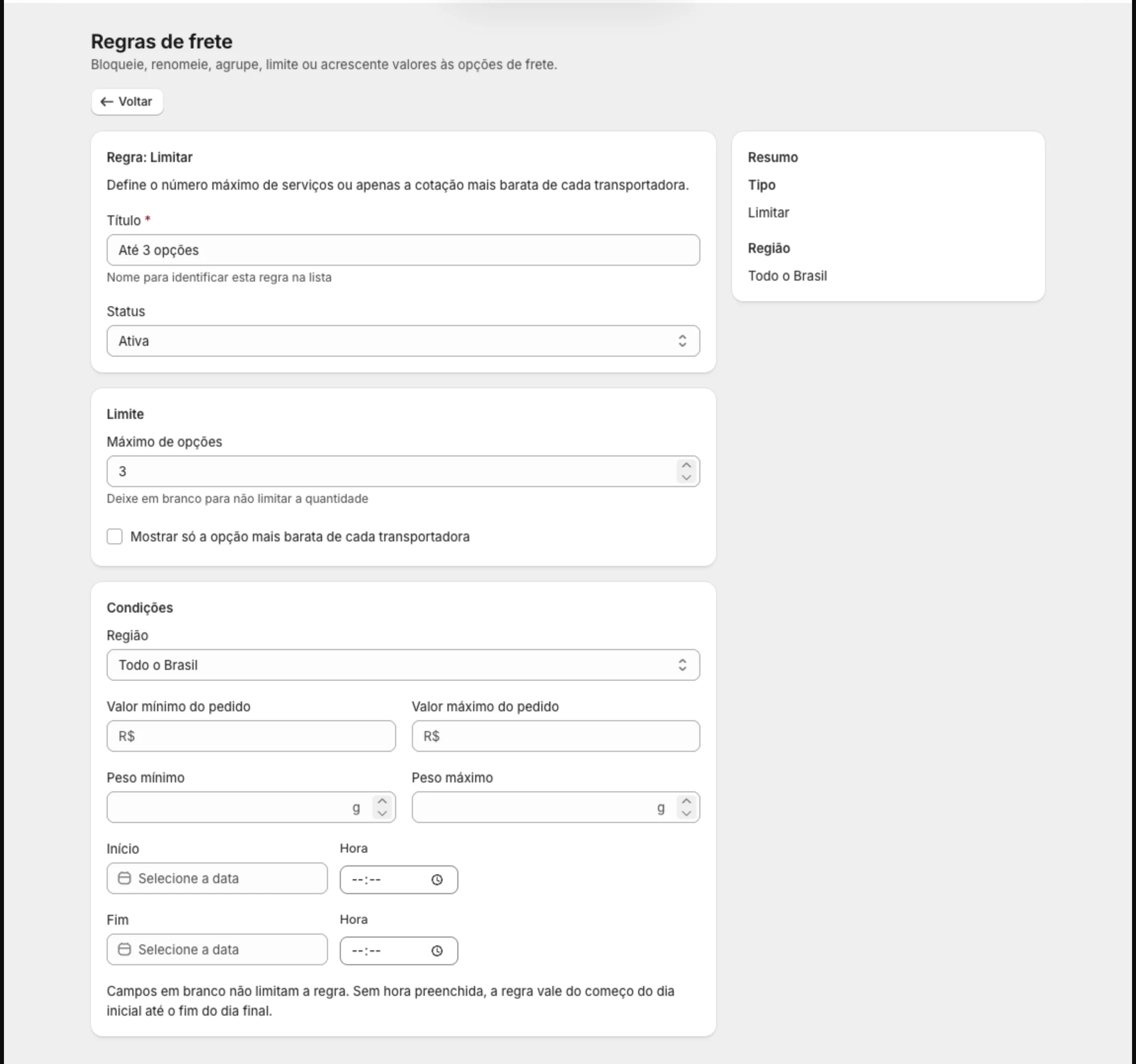Open the Região dropdown 'Todo o Brasil'
This screenshot has width=1136, height=1064.
pos(403,664)
